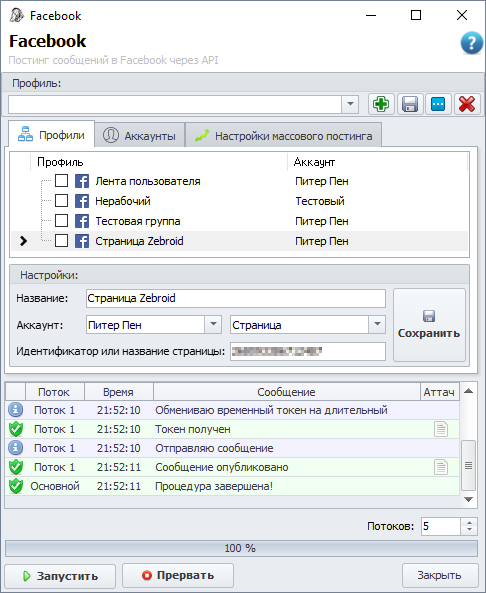This screenshot has width=486, height=593.
Task: Click the Процедура завершена! log message
Action: coord(214,486)
